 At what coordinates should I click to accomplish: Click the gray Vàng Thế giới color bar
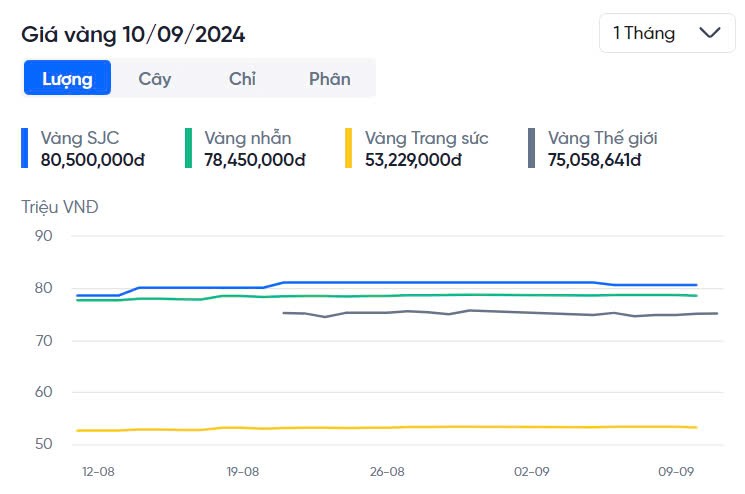click(x=532, y=148)
